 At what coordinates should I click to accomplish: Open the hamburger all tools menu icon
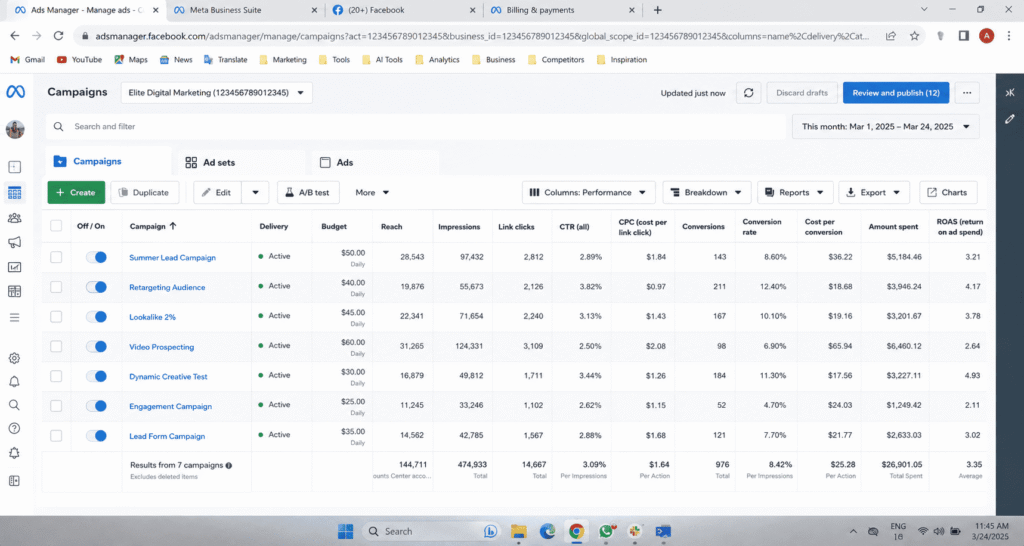[14, 317]
